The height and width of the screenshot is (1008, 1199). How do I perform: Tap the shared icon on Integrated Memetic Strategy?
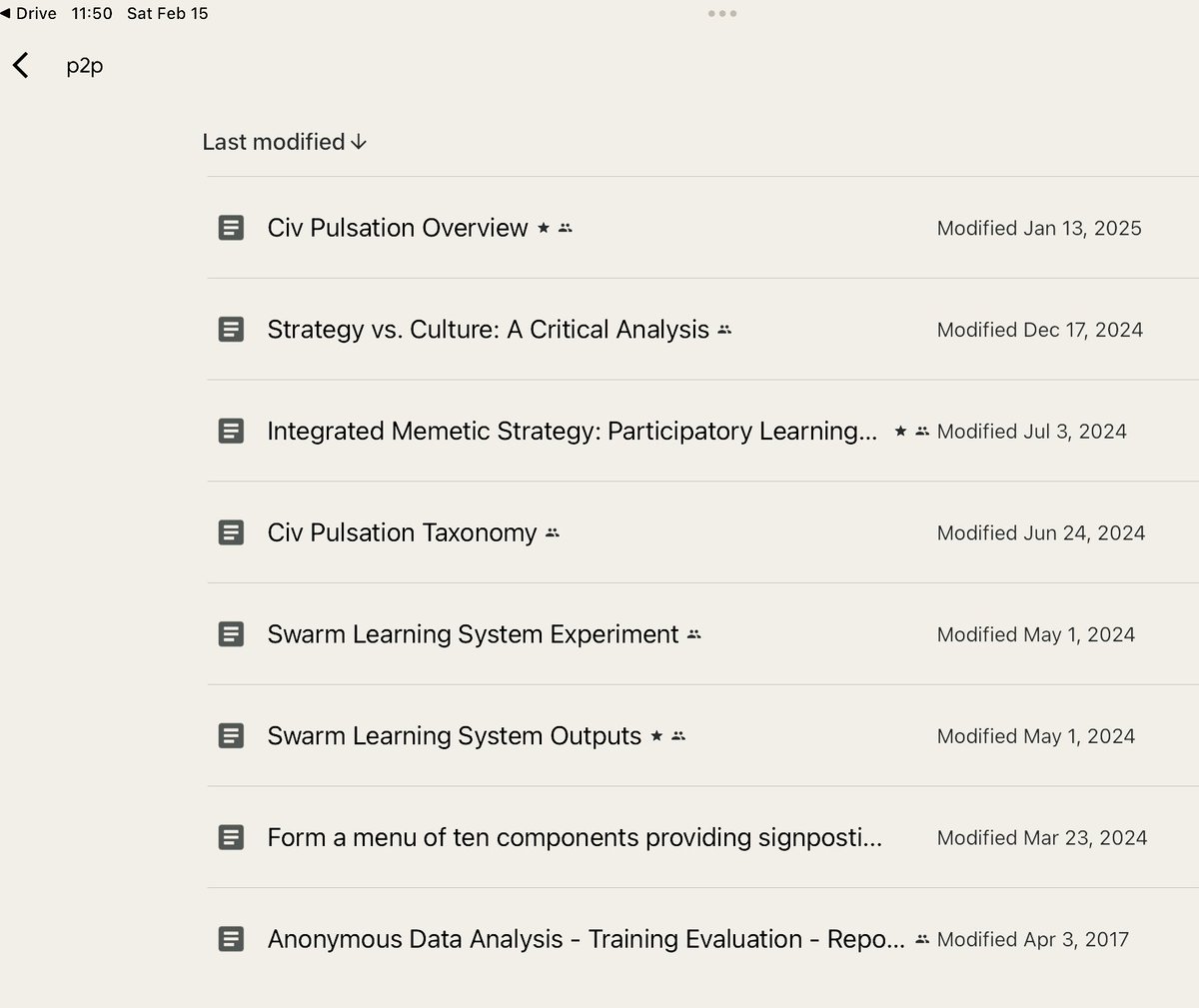922,432
